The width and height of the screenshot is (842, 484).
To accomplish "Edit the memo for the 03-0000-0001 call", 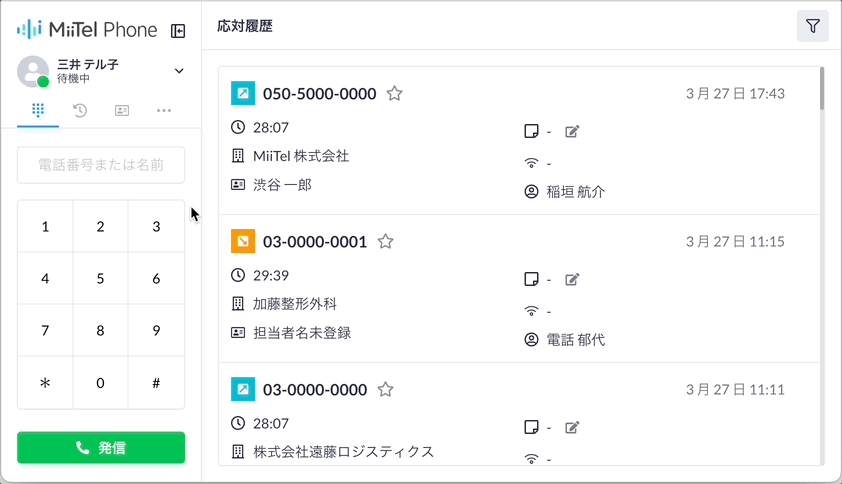I will 572,279.
